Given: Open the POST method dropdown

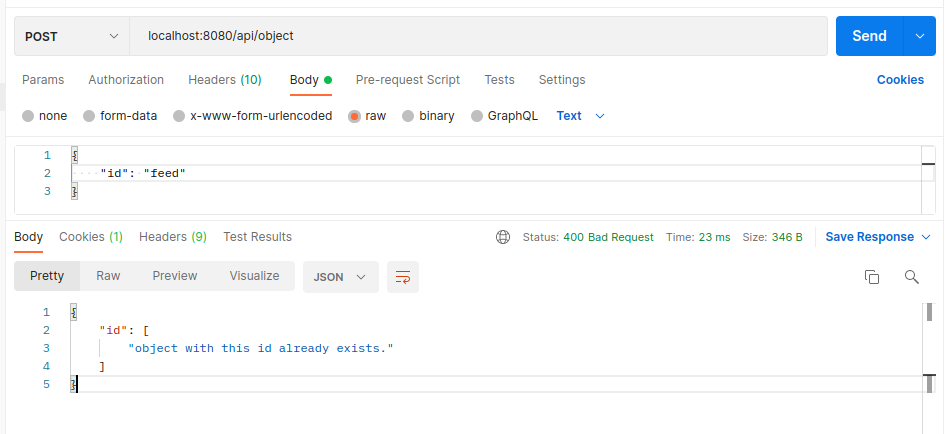Looking at the screenshot, I should (x=72, y=36).
